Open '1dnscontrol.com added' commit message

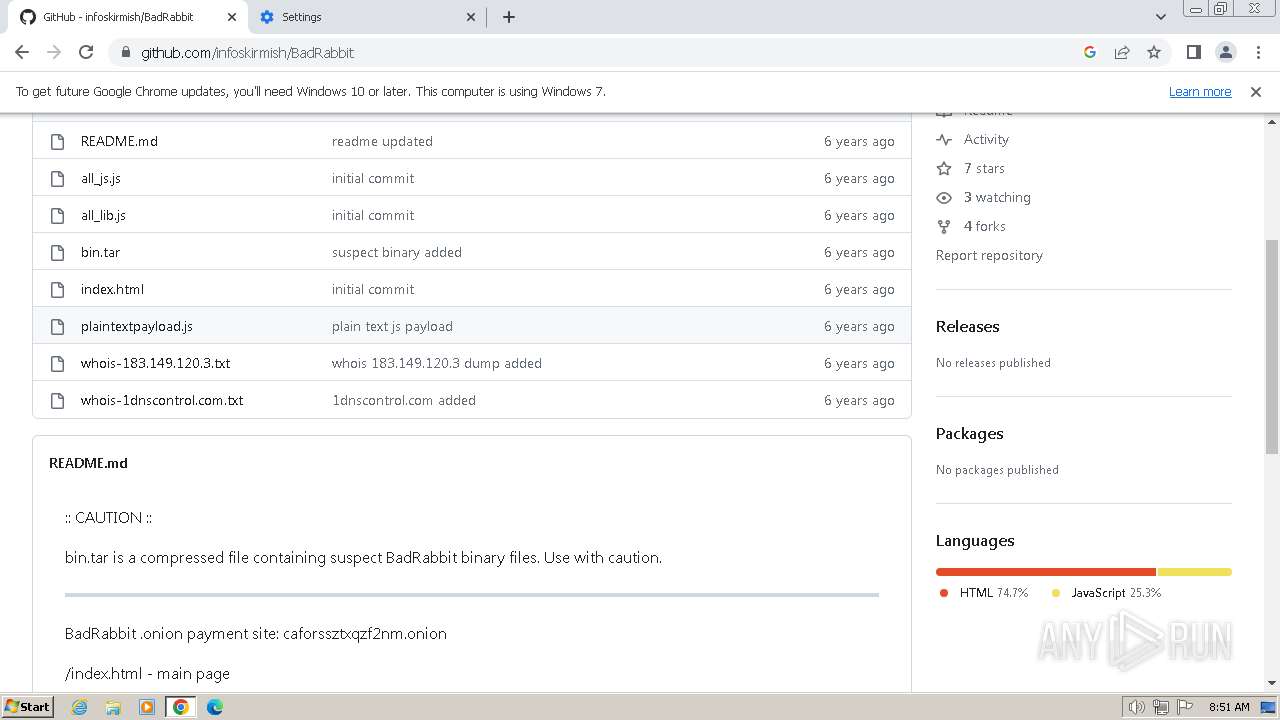tap(404, 400)
